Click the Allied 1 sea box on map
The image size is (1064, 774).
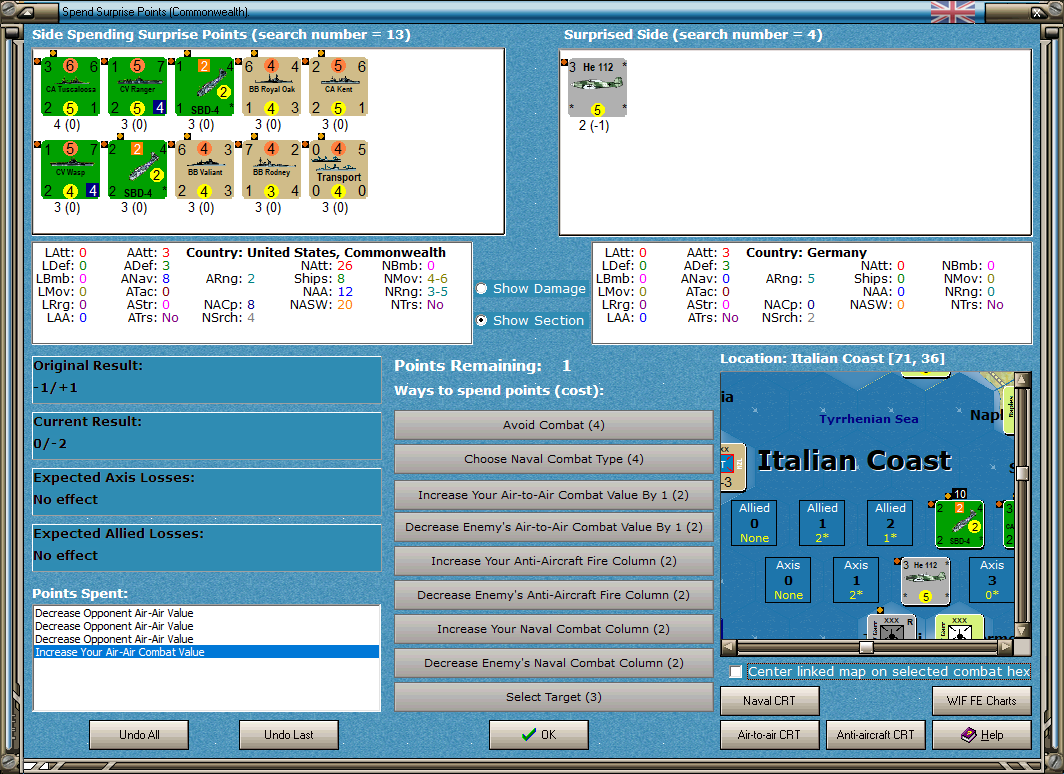pyautogui.click(x=822, y=522)
